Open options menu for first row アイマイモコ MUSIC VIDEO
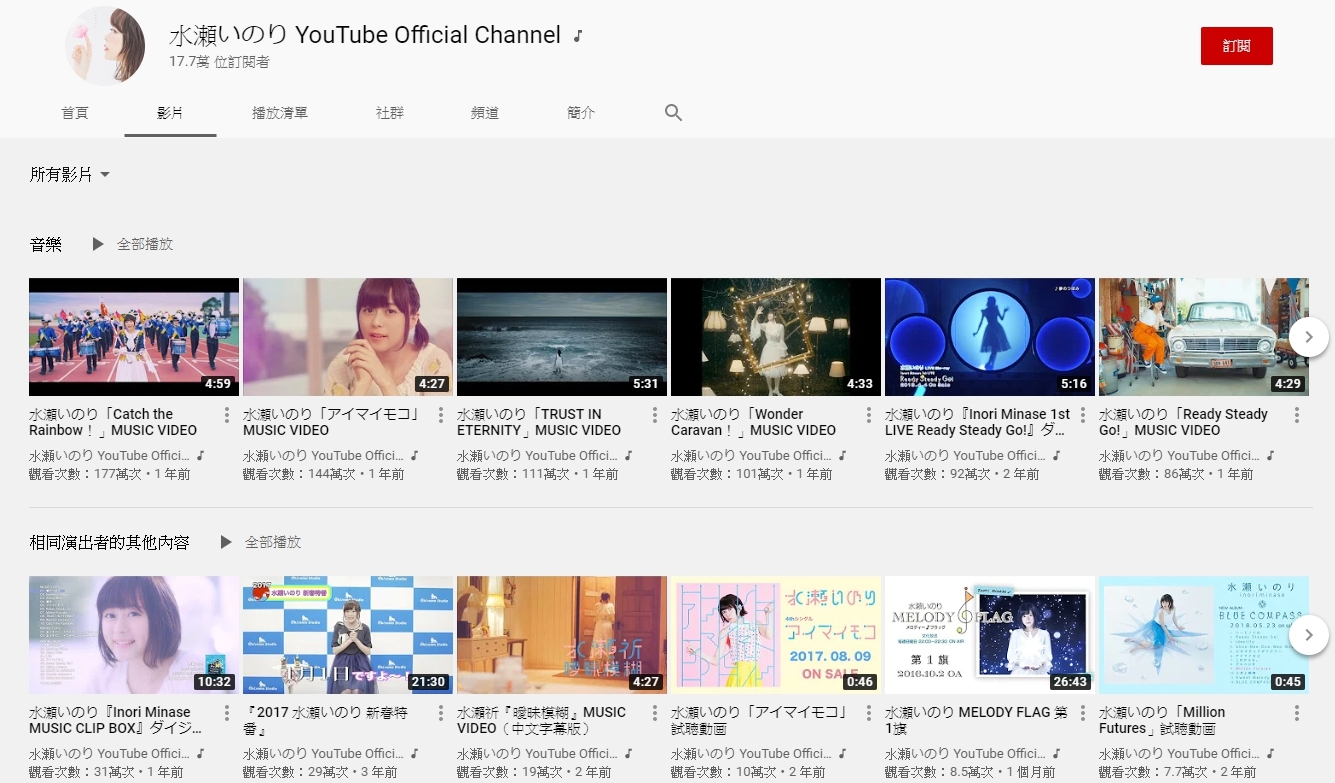 pos(441,415)
